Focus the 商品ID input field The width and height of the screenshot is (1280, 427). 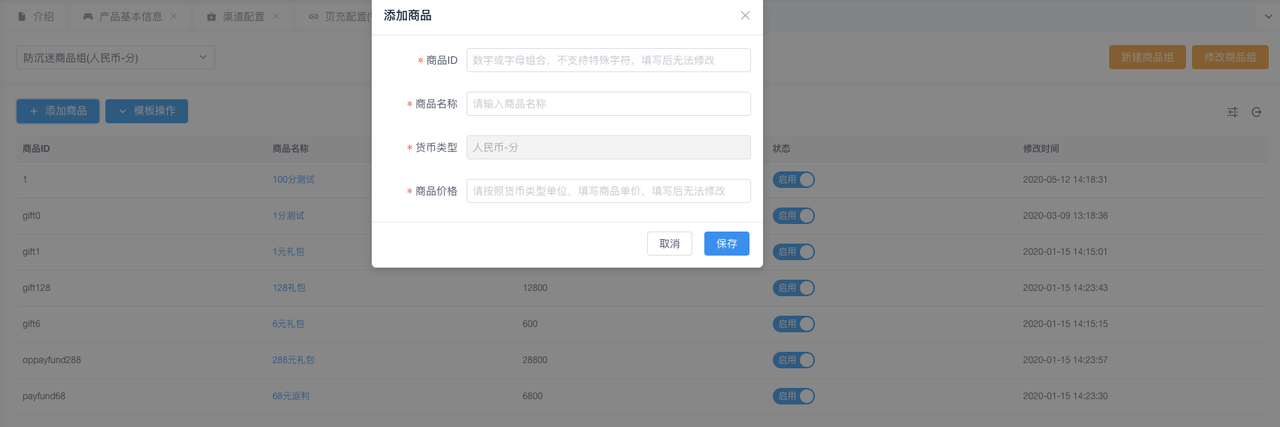point(608,60)
